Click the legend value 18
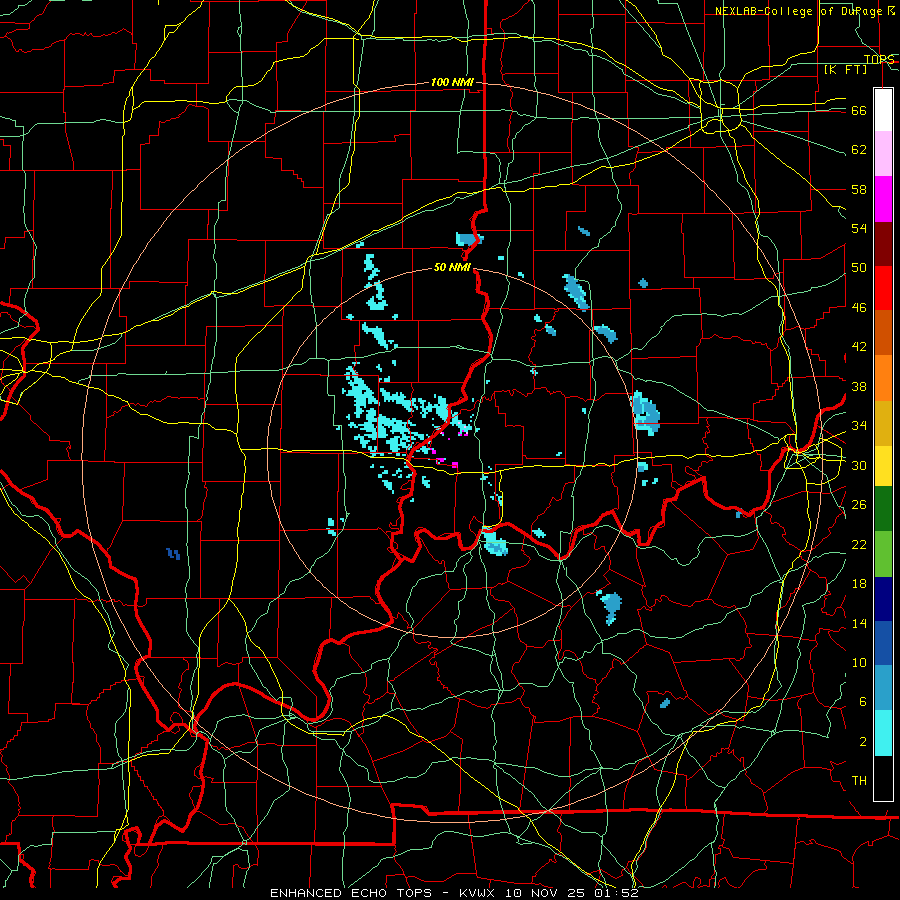Image resolution: width=900 pixels, height=900 pixels. (x=859, y=584)
